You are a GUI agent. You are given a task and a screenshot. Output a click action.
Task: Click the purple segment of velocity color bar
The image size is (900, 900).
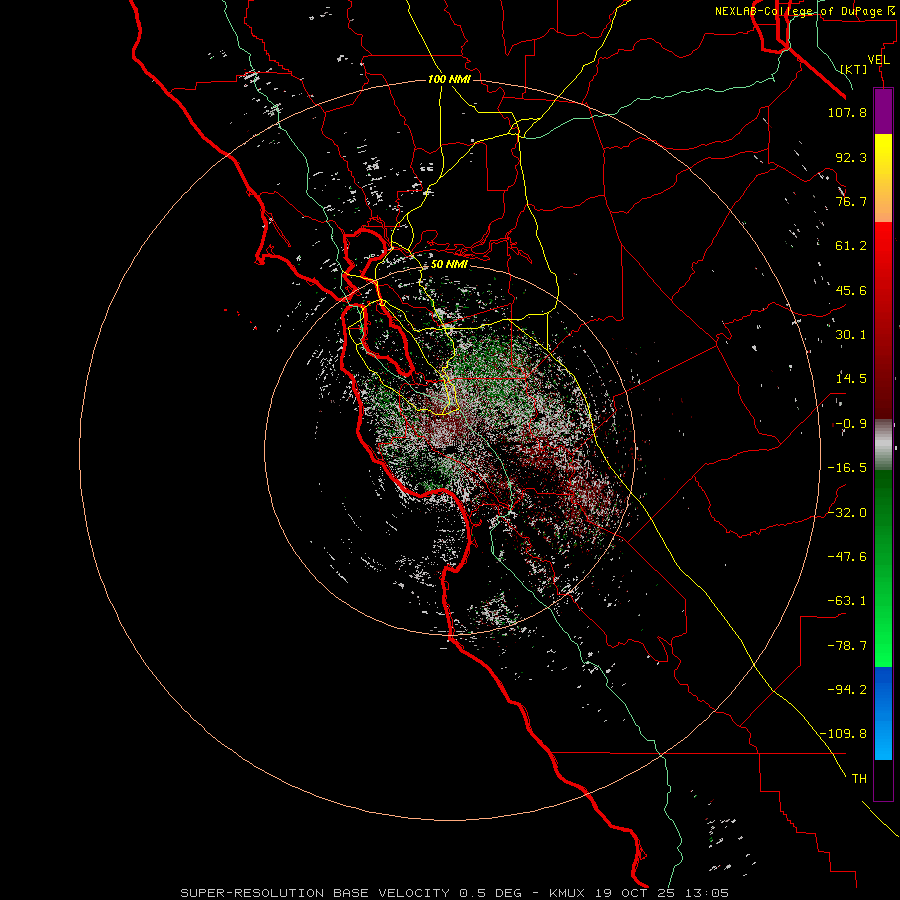pos(883,111)
